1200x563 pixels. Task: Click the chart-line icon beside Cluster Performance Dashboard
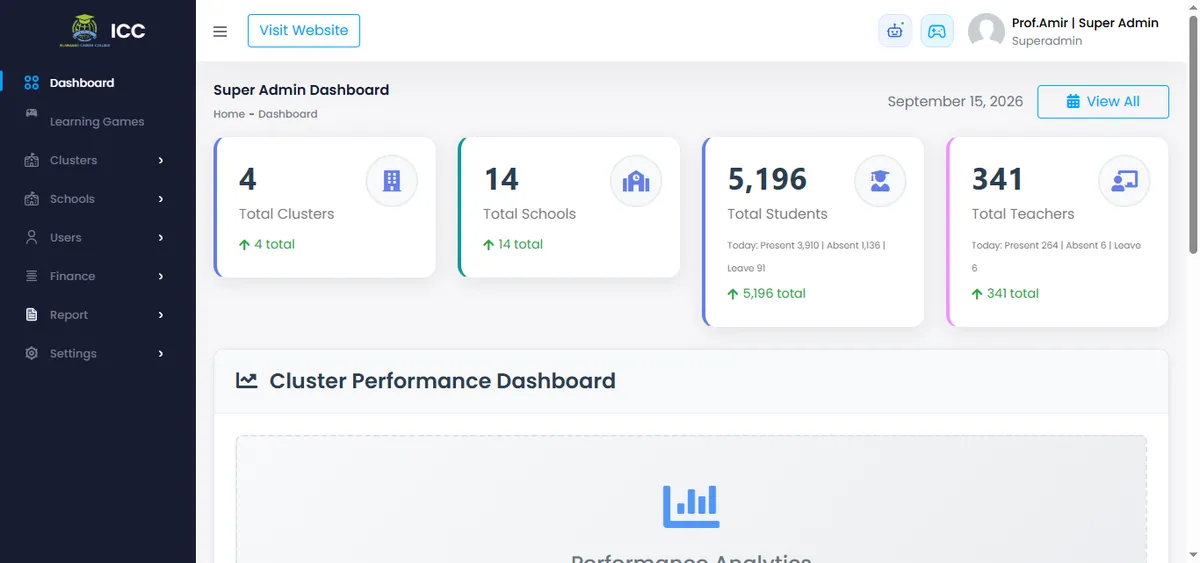click(x=246, y=381)
